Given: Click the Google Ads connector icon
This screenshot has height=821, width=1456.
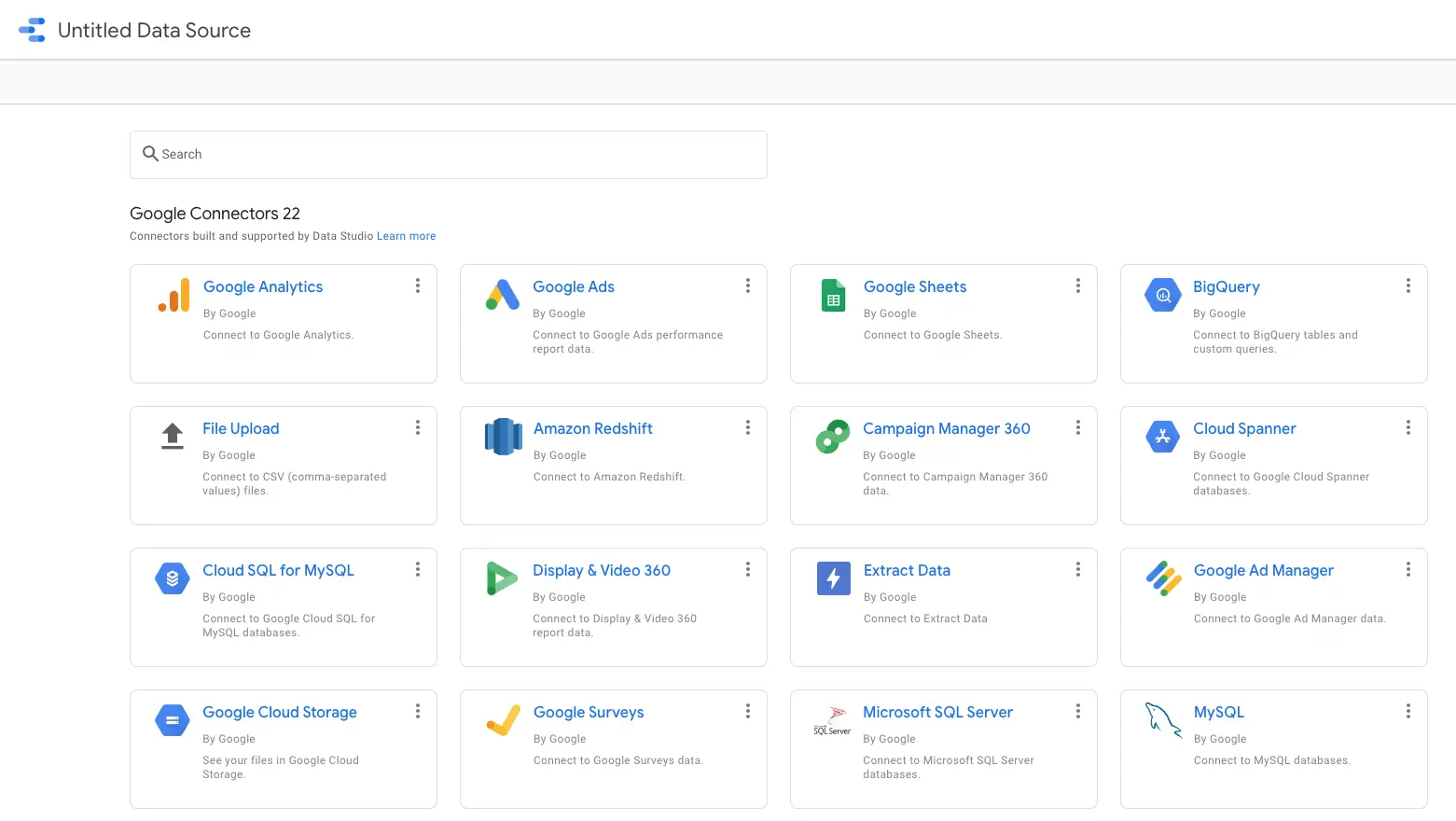Looking at the screenshot, I should (503, 295).
